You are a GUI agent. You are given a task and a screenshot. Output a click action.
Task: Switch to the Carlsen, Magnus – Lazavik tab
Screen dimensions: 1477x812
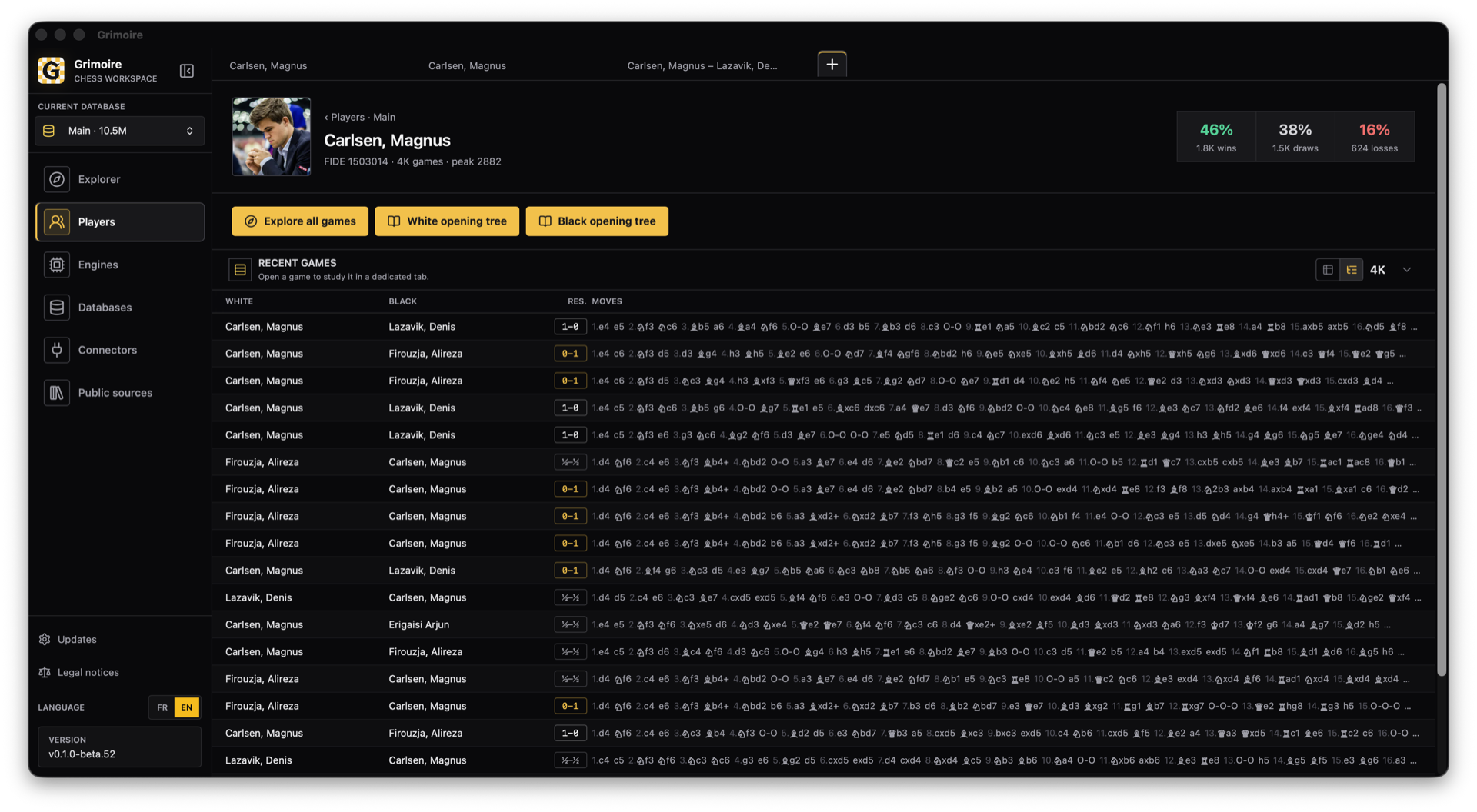tap(702, 65)
